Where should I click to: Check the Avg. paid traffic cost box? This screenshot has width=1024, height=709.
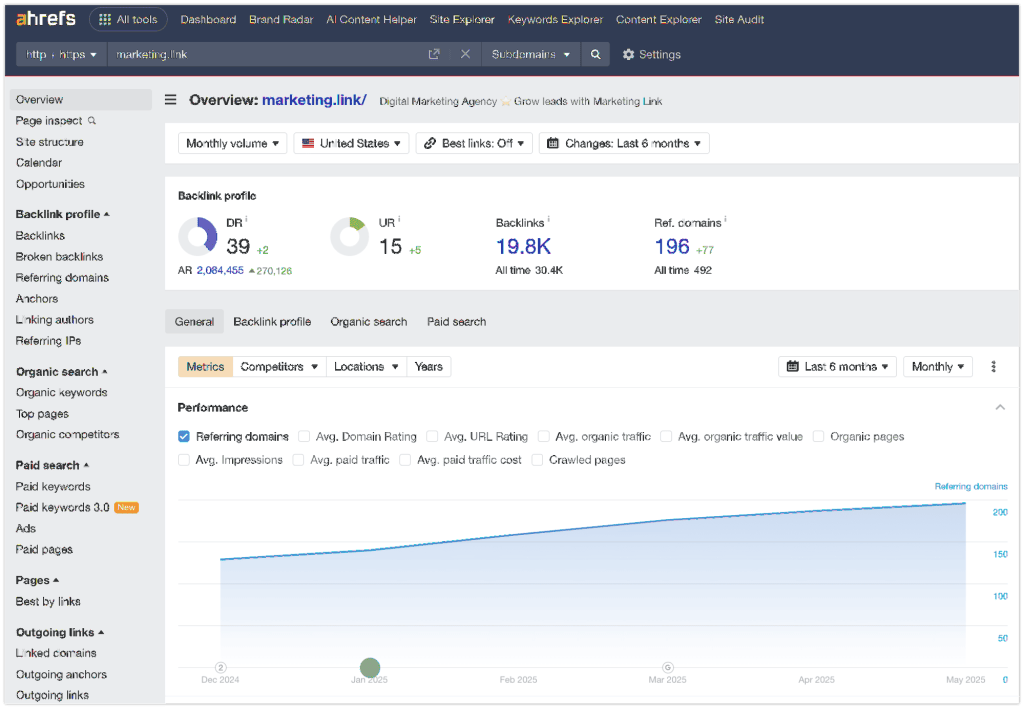pyautogui.click(x=405, y=460)
